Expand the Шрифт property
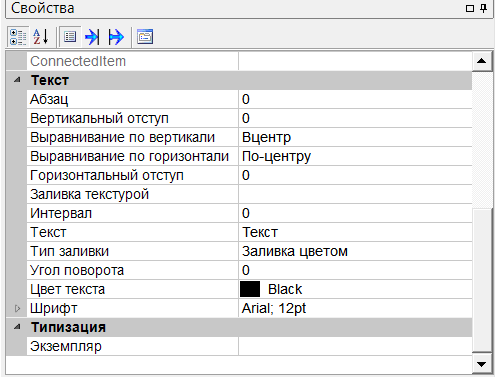 [17, 308]
